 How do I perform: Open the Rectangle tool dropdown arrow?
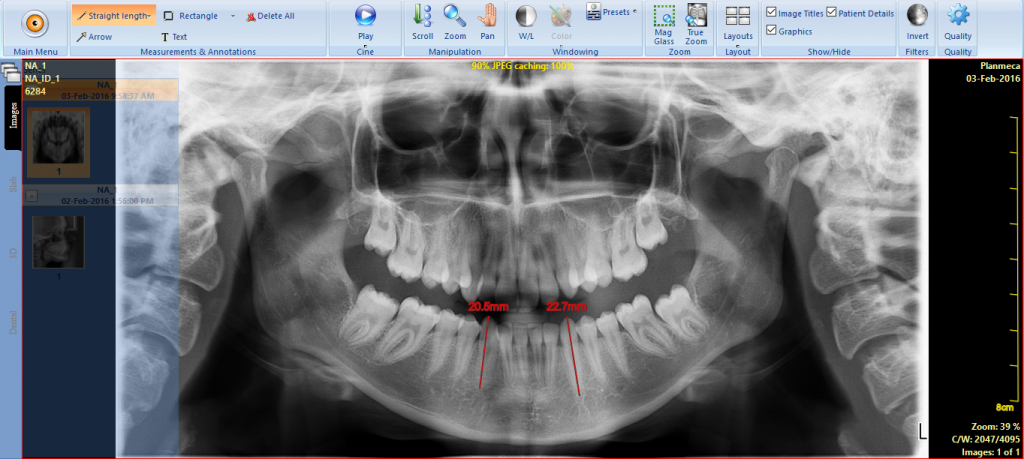pos(233,16)
